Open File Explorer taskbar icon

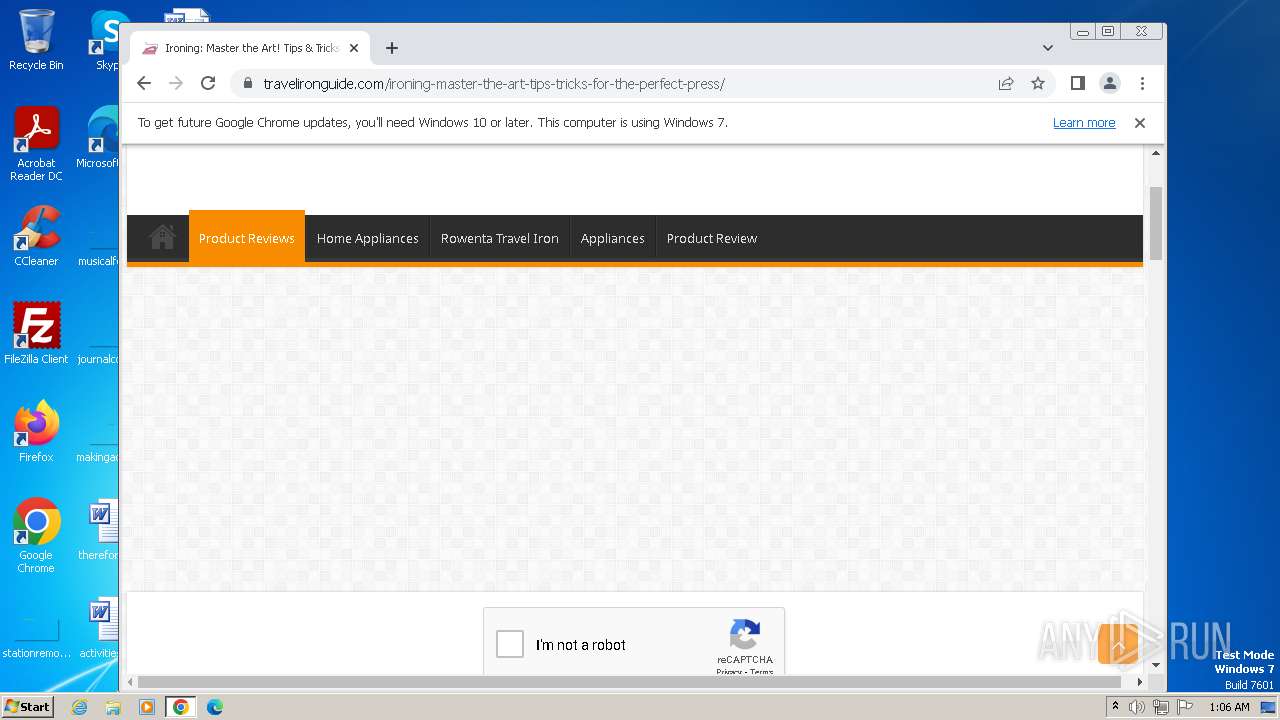tap(113, 707)
